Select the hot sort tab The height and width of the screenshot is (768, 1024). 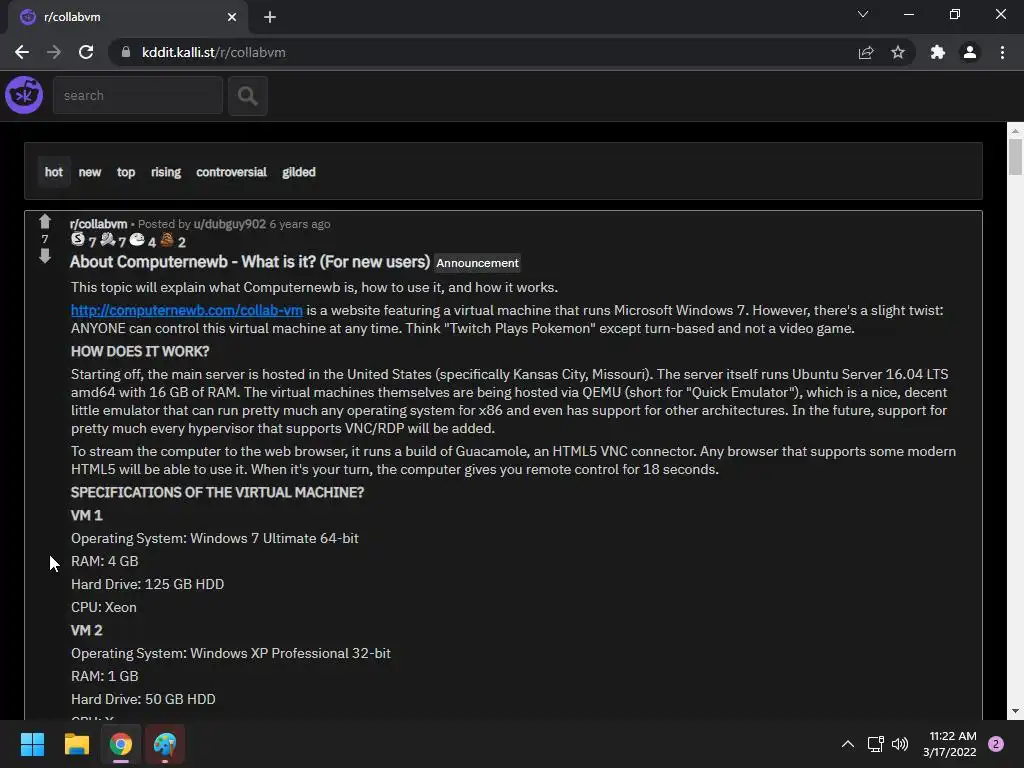click(x=54, y=172)
